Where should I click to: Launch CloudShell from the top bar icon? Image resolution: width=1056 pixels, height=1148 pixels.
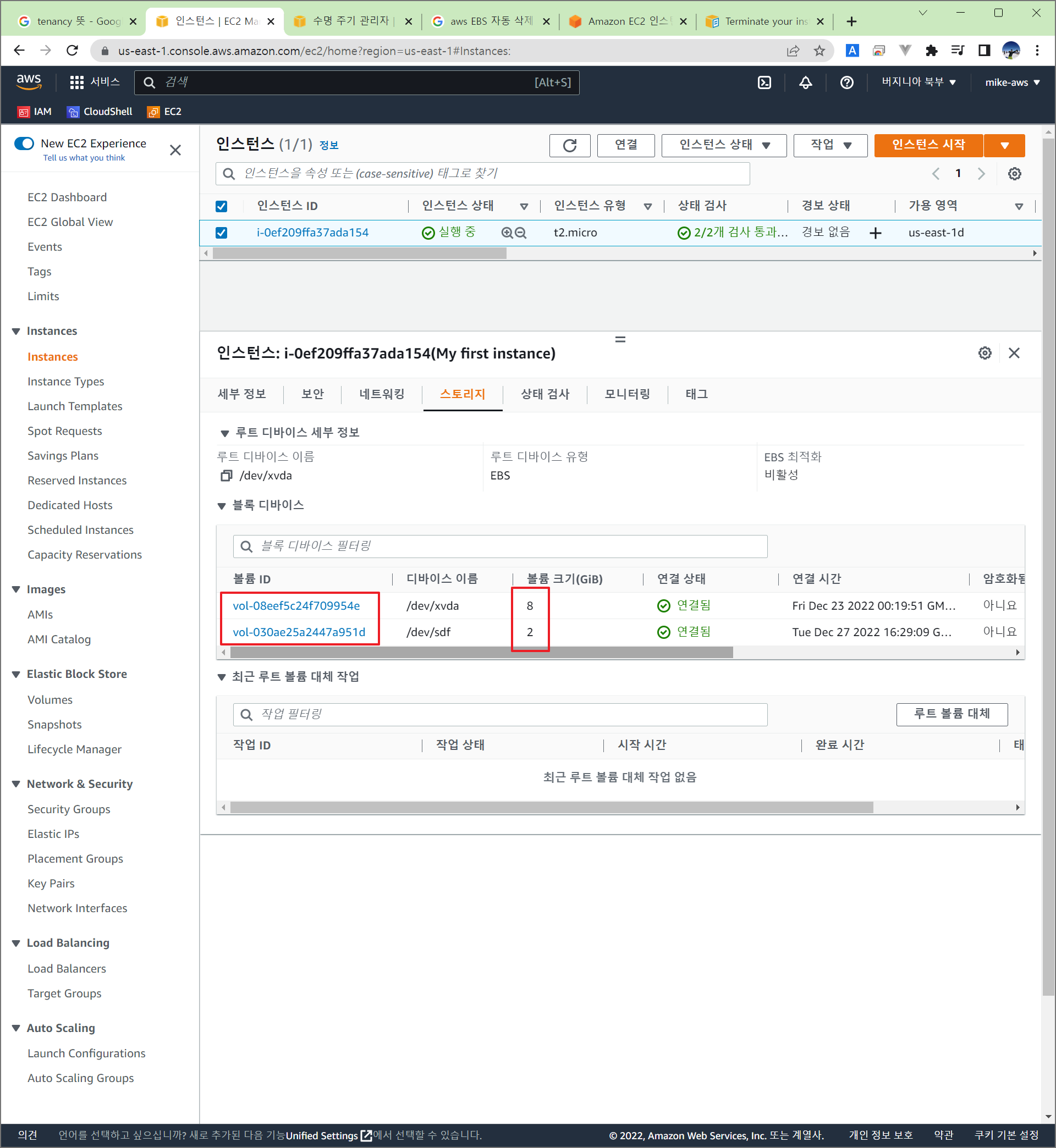764,82
